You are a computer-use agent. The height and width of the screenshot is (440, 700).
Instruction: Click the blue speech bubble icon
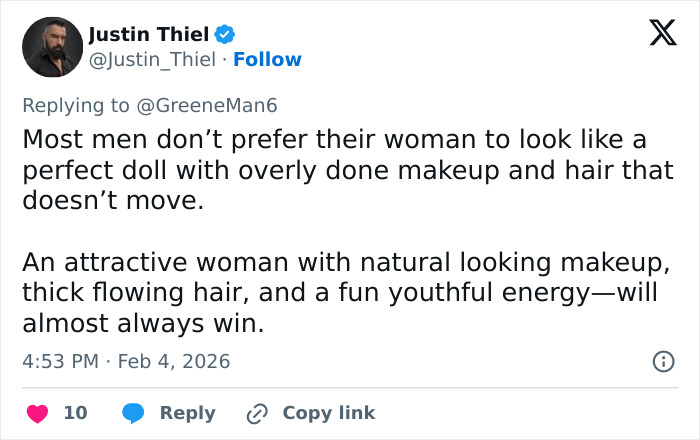[x=133, y=413]
